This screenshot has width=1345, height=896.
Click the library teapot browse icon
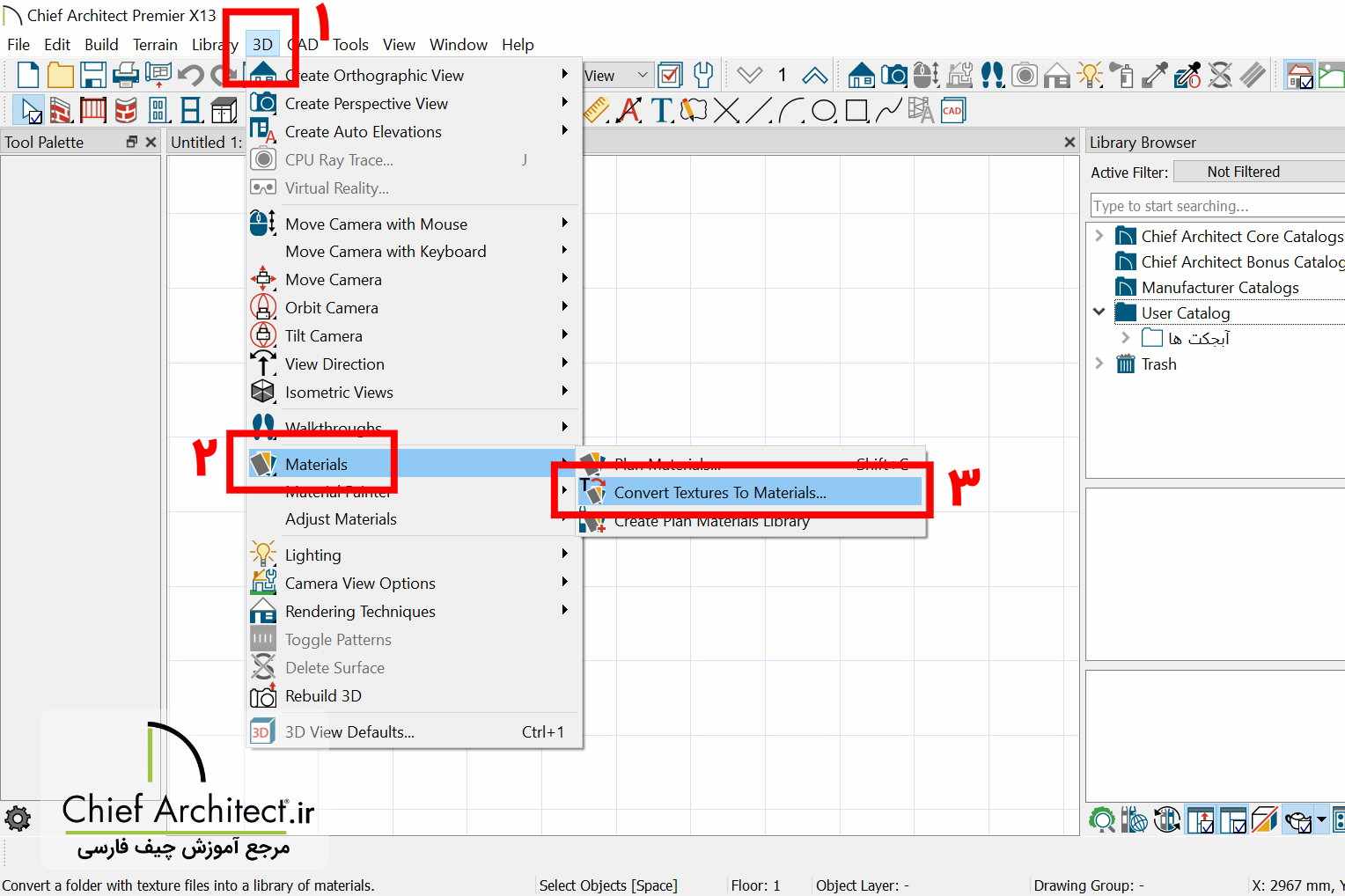(x=1299, y=819)
